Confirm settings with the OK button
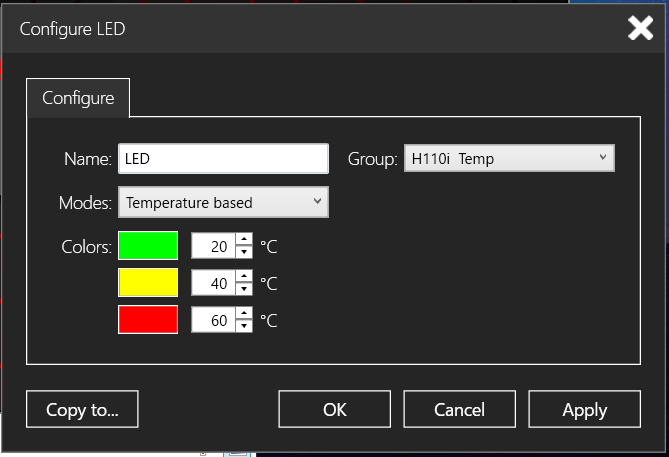Screen dimensions: 669x457 [x=334, y=409]
